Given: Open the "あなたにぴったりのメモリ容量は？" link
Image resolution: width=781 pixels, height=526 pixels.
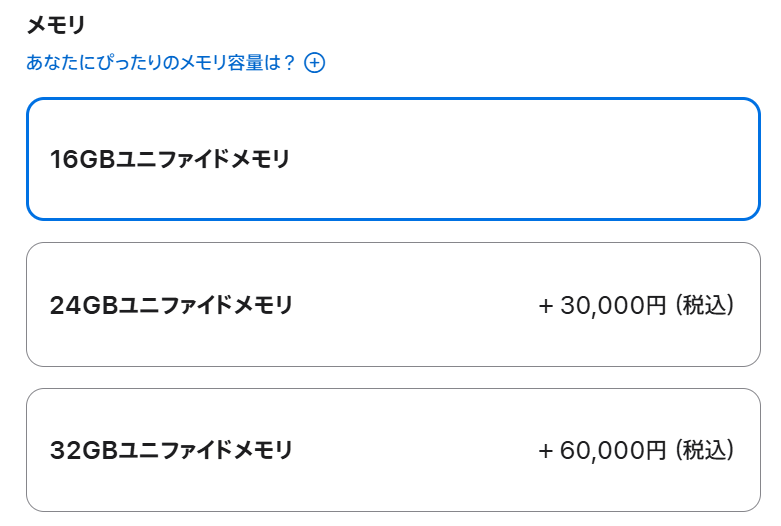Looking at the screenshot, I should 161,63.
